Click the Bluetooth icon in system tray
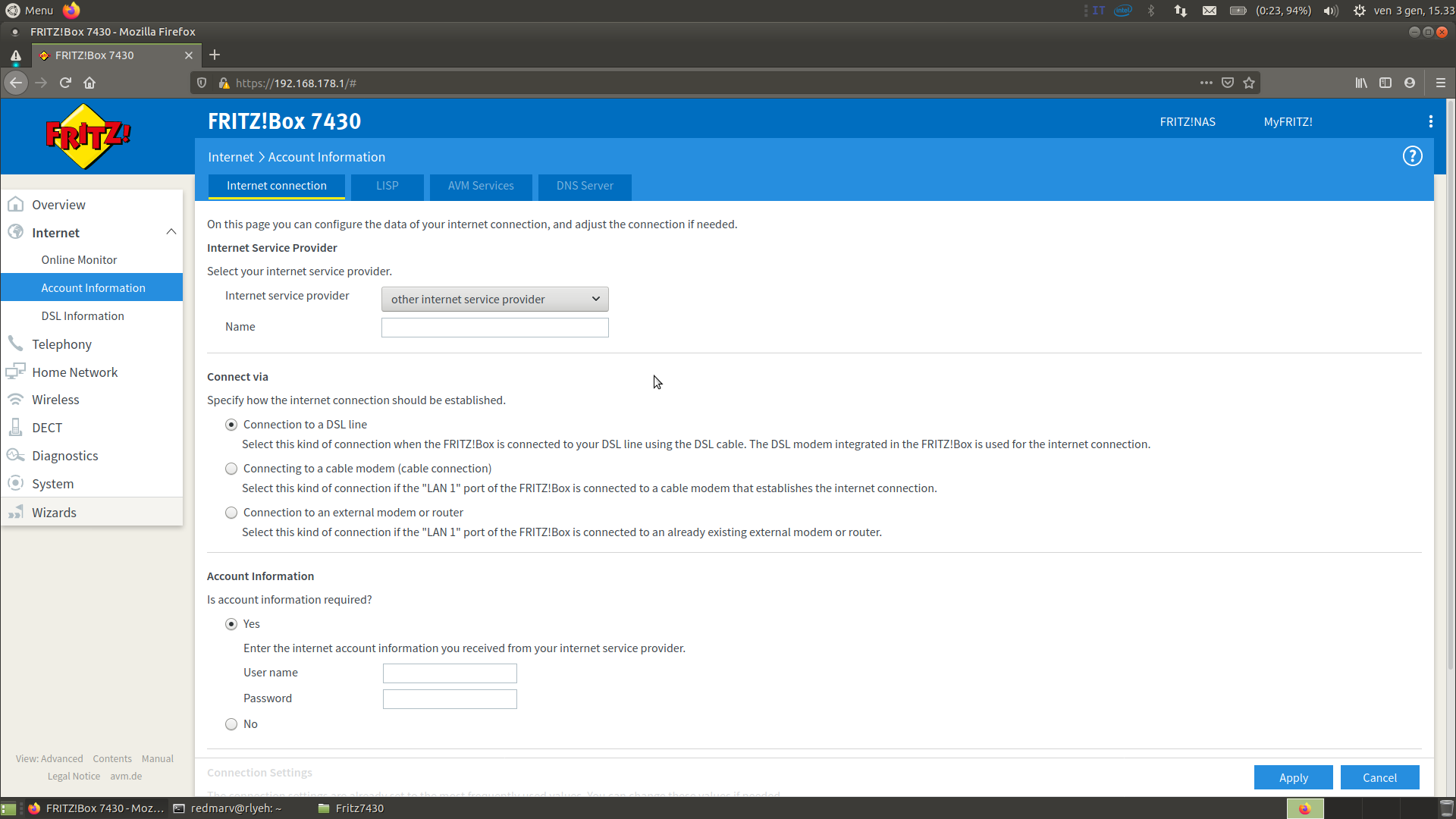This screenshot has height=819, width=1456. pyautogui.click(x=1151, y=11)
